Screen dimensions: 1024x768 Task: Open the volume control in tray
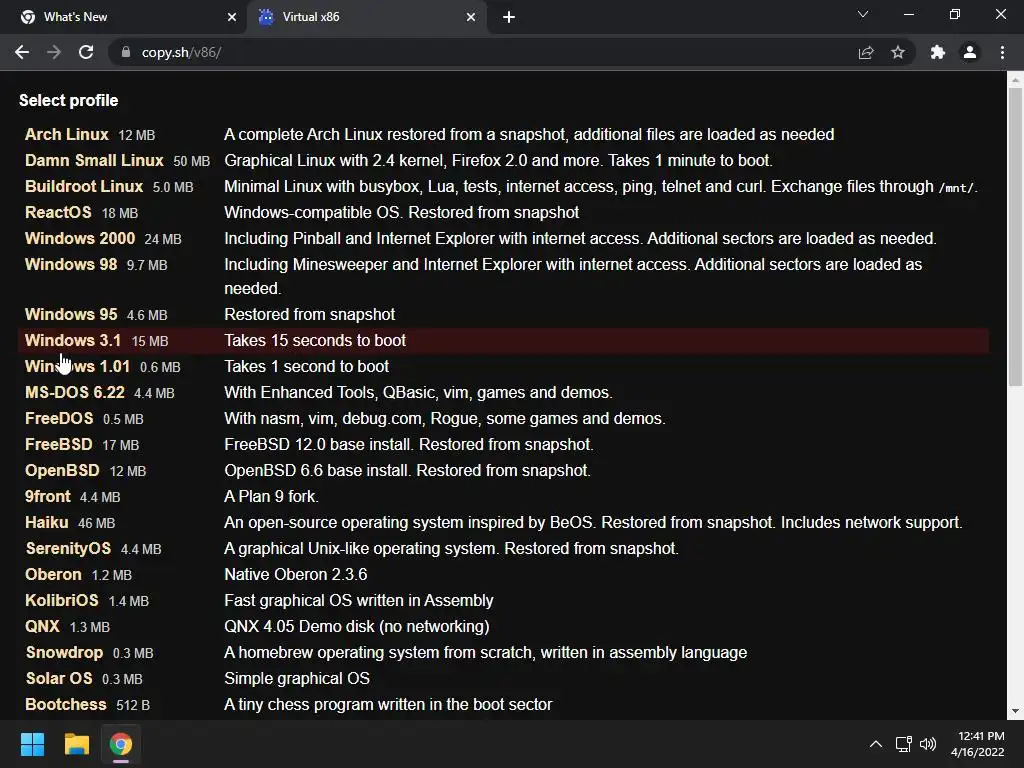pyautogui.click(x=927, y=744)
